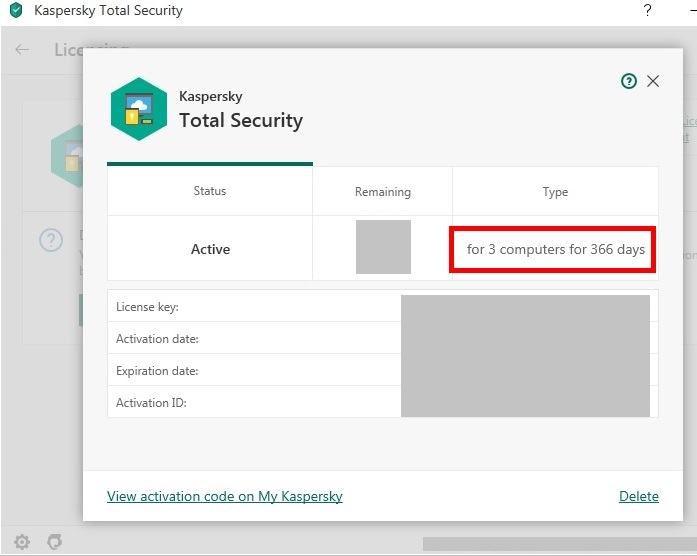Click the green help icon in license dialog
The width and height of the screenshot is (697, 556).
tap(629, 82)
